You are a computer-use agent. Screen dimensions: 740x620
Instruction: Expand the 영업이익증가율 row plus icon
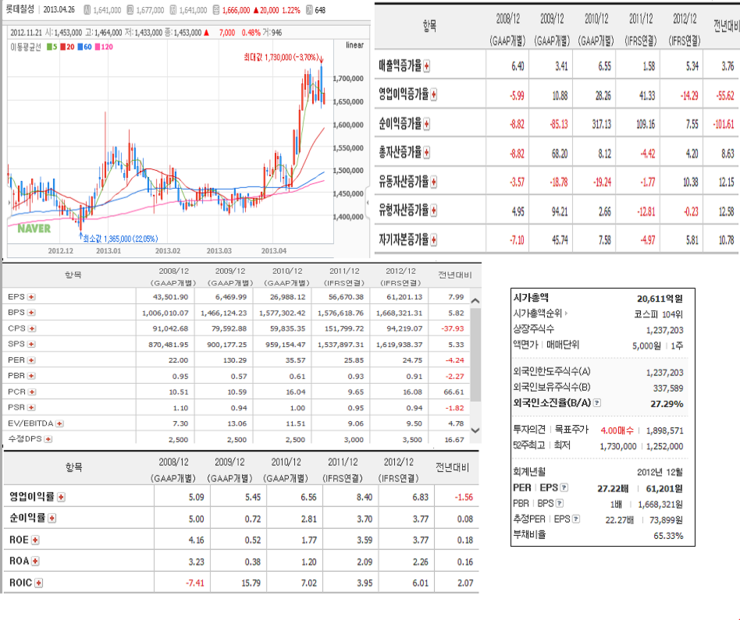click(x=434, y=95)
